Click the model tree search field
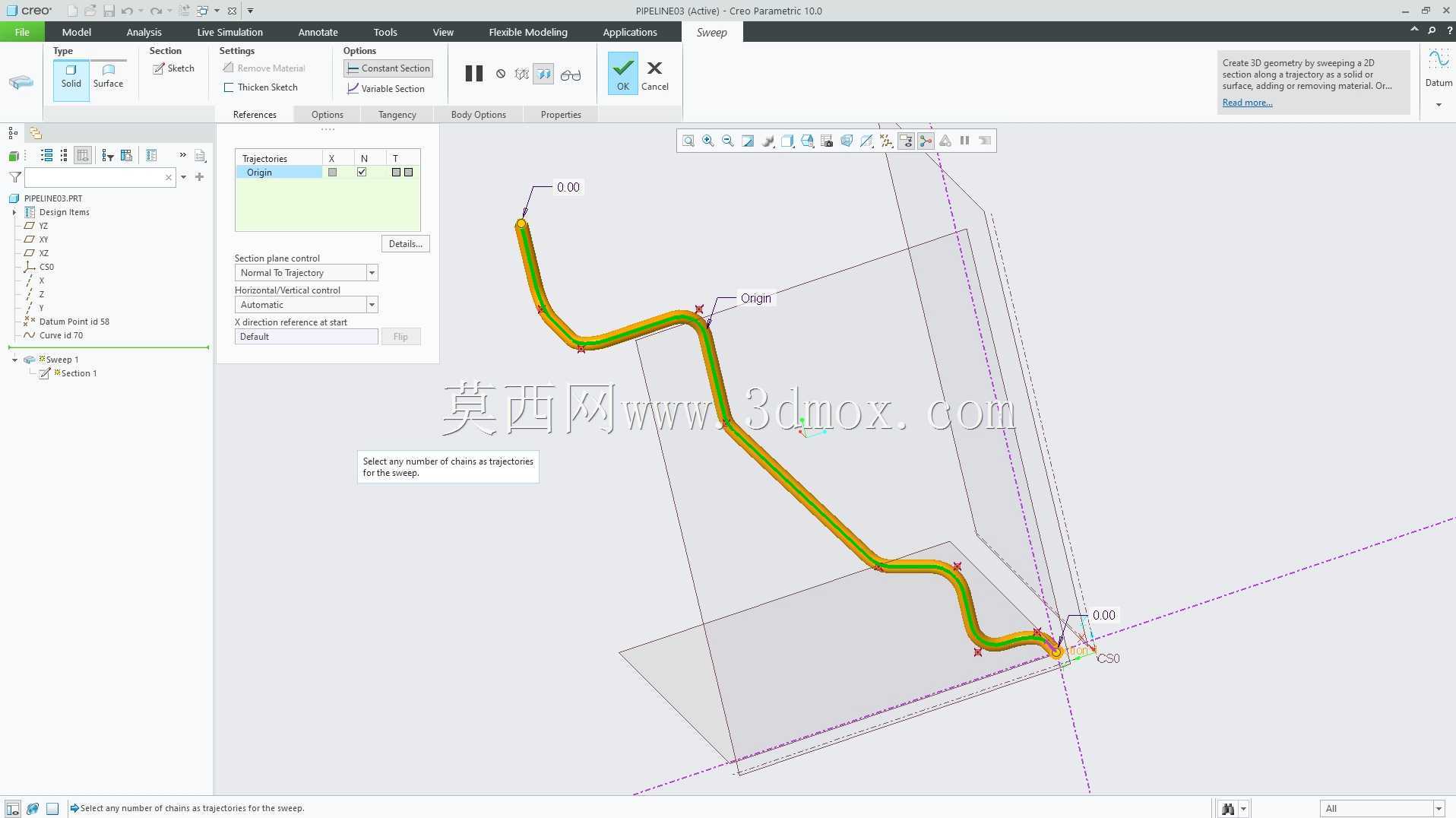 pyautogui.click(x=100, y=177)
